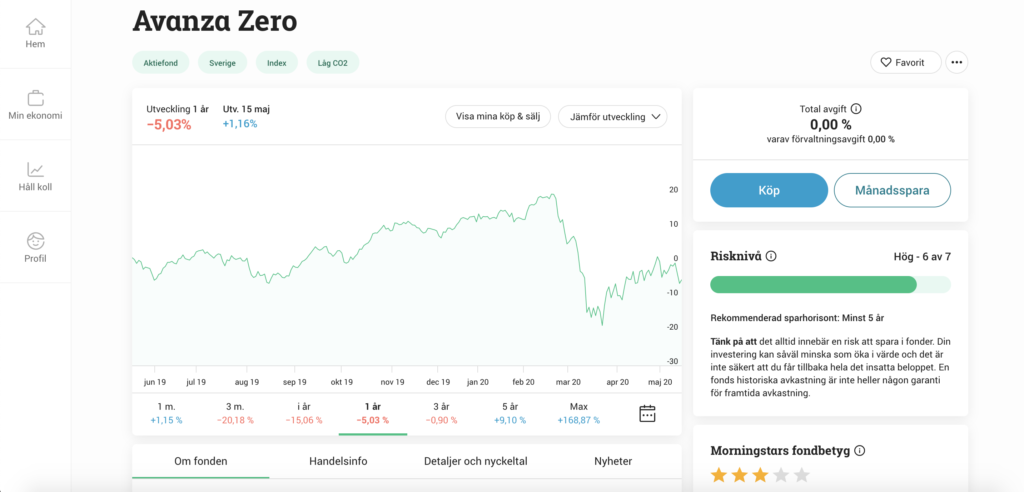Click the blue Köp button

click(x=769, y=190)
